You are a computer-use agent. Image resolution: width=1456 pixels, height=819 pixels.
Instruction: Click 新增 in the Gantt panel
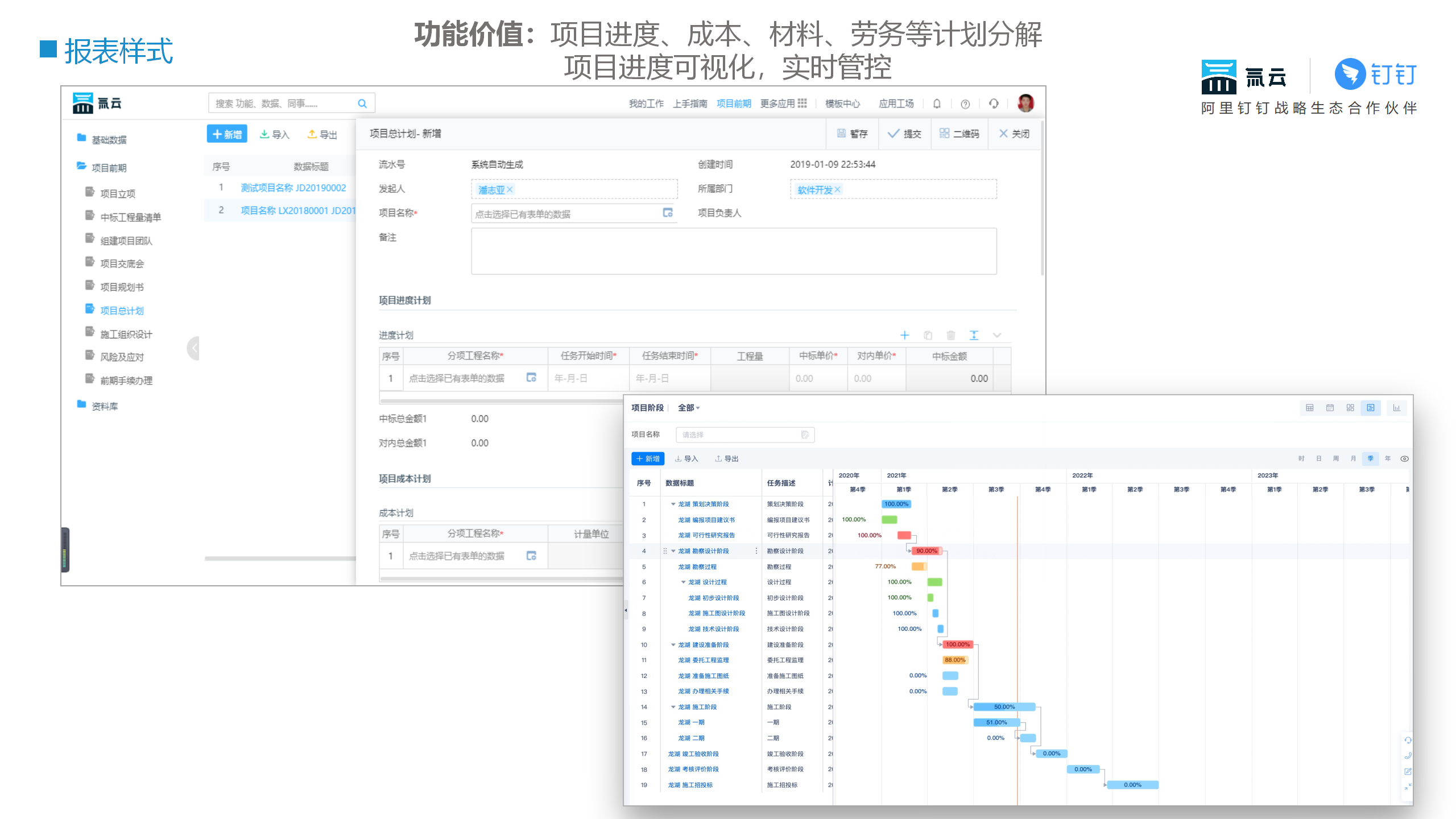[648, 458]
